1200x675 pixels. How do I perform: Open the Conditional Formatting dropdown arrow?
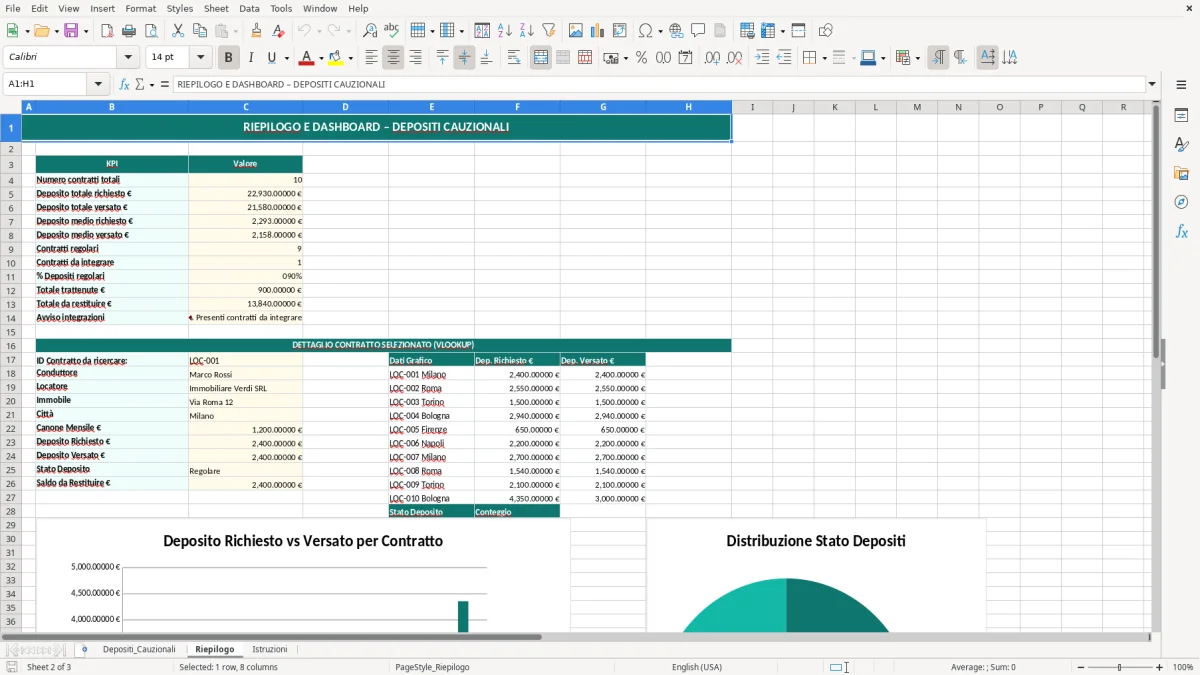[x=917, y=58]
